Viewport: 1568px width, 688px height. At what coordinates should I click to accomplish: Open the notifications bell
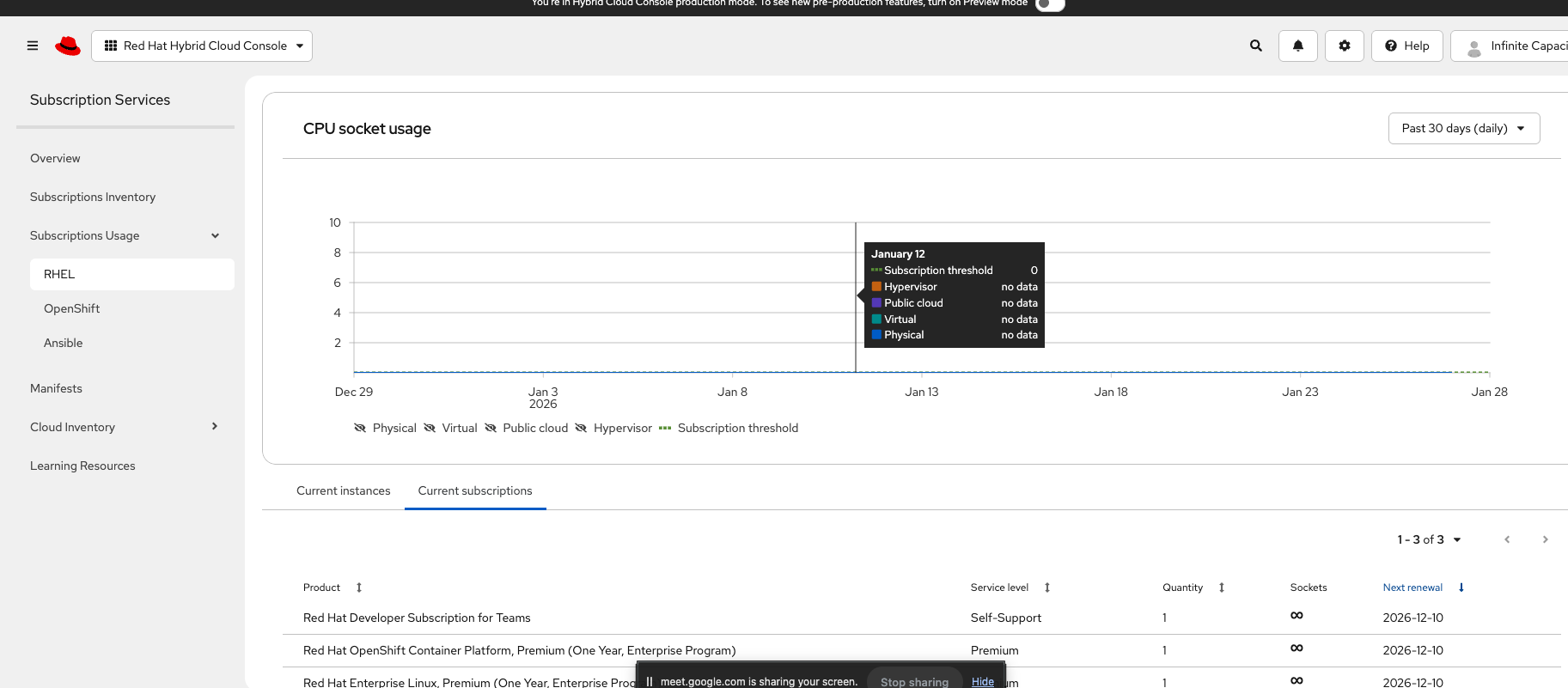pos(1298,46)
